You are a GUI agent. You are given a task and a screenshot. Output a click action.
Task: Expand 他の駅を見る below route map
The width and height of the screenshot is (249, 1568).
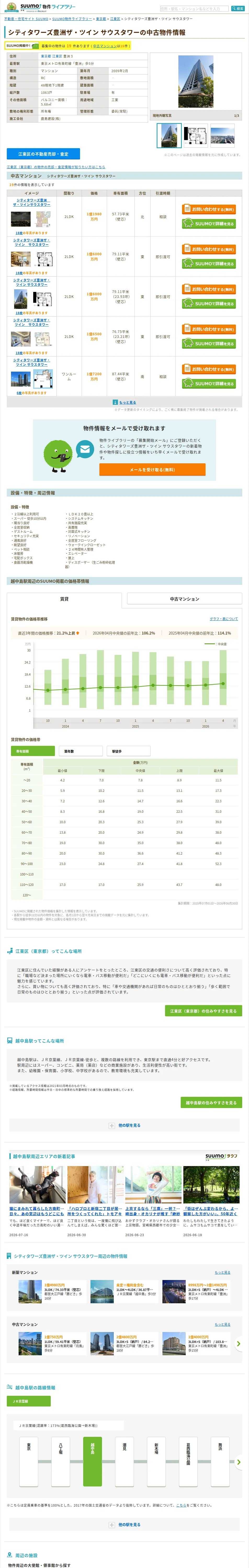125,1525
